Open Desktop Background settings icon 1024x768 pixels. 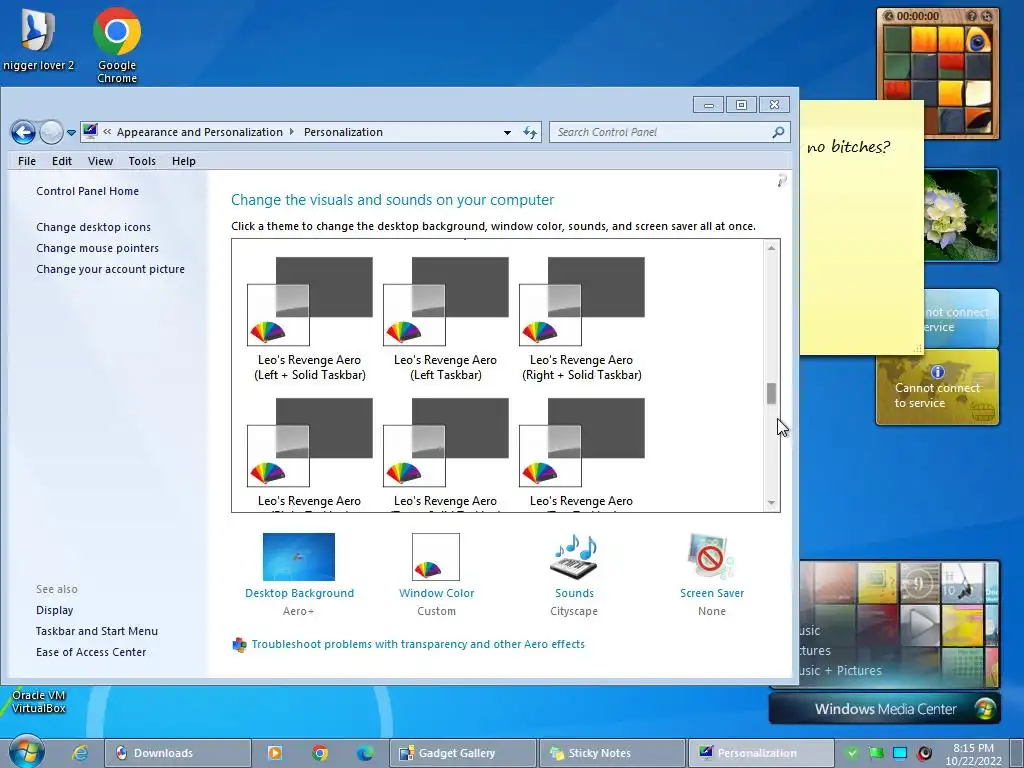coord(299,557)
